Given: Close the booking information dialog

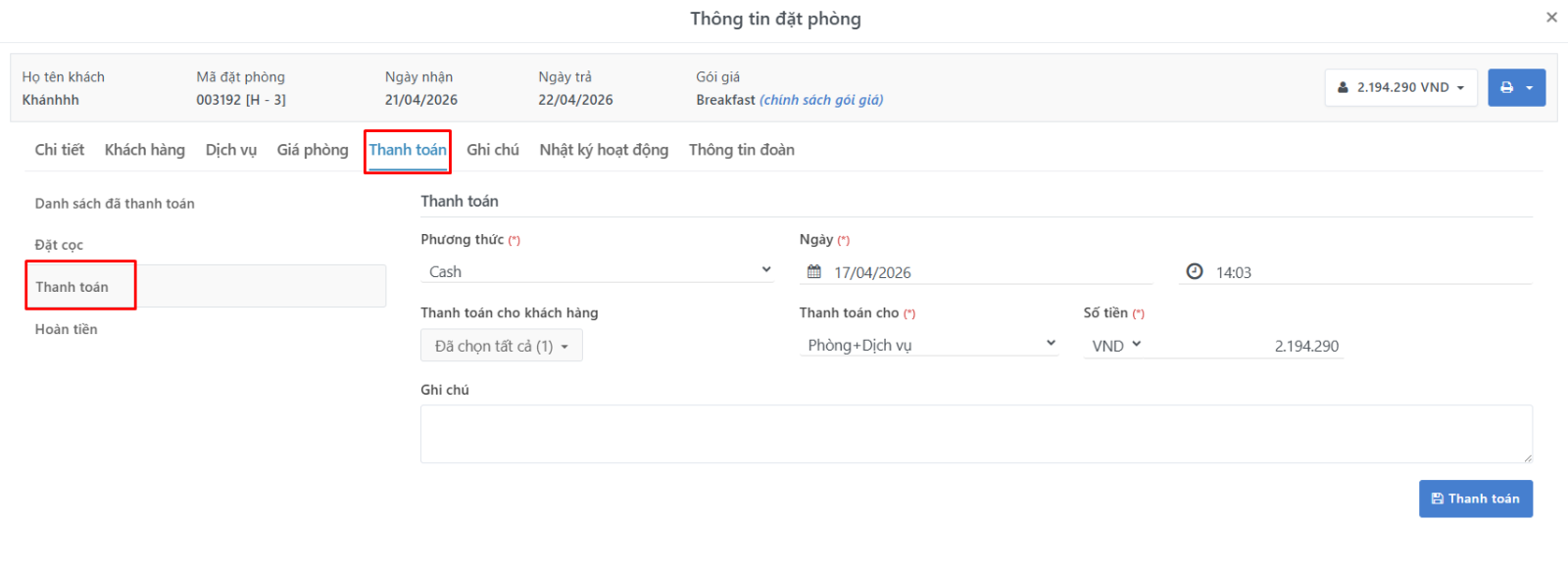Looking at the screenshot, I should pos(1551,17).
